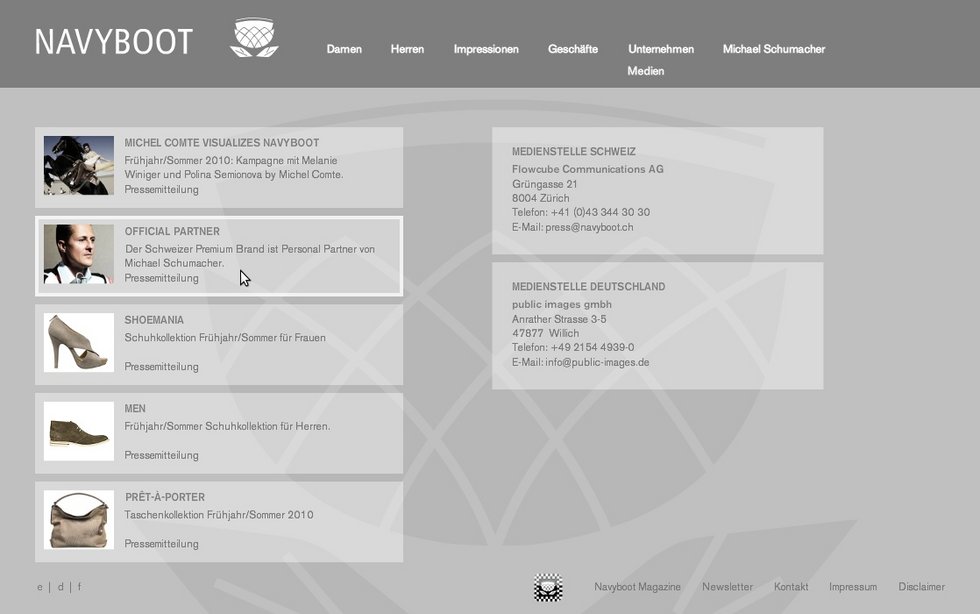Open Pressemitteilung for Men's shoe collection

point(161,455)
